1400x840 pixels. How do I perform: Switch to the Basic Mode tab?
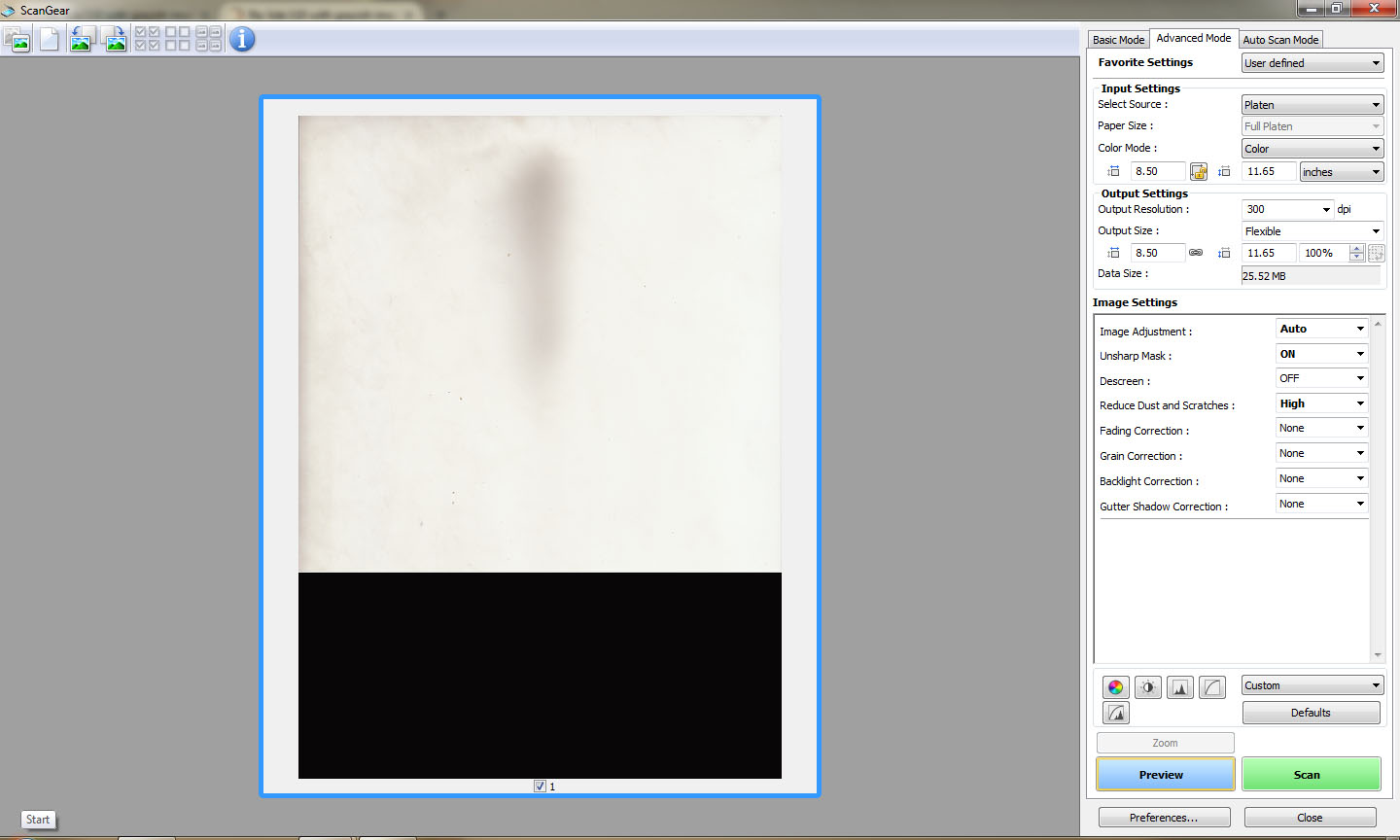[x=1118, y=40]
